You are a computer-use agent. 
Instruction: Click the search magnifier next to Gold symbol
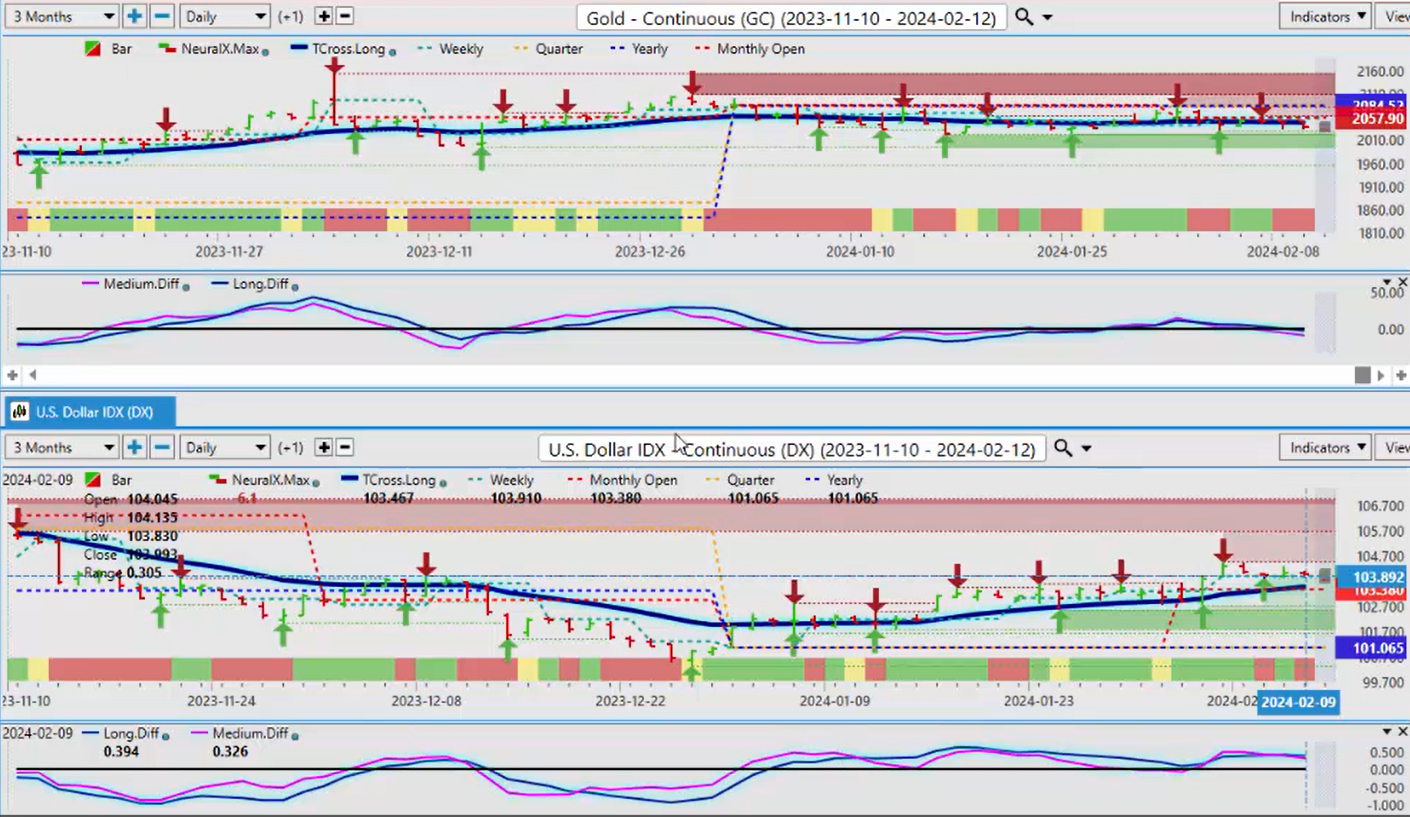tap(1023, 17)
